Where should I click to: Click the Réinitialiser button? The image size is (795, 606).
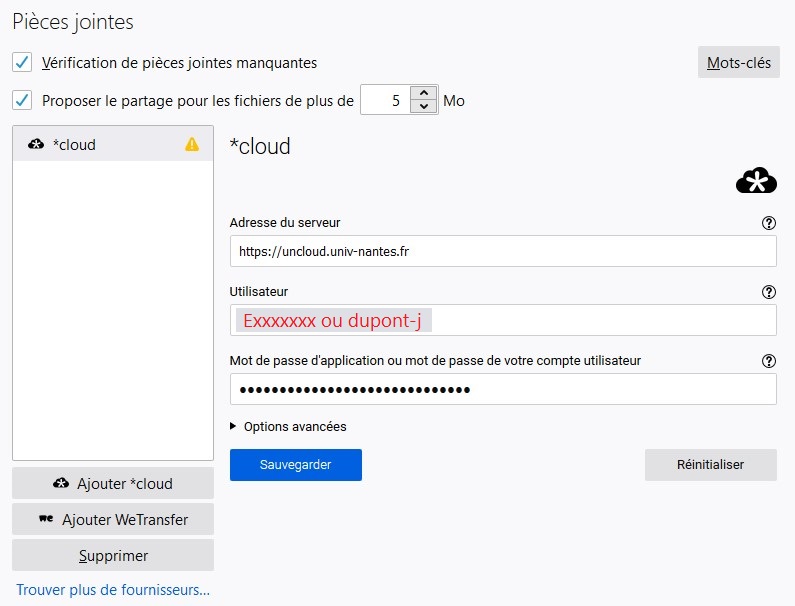[710, 465]
